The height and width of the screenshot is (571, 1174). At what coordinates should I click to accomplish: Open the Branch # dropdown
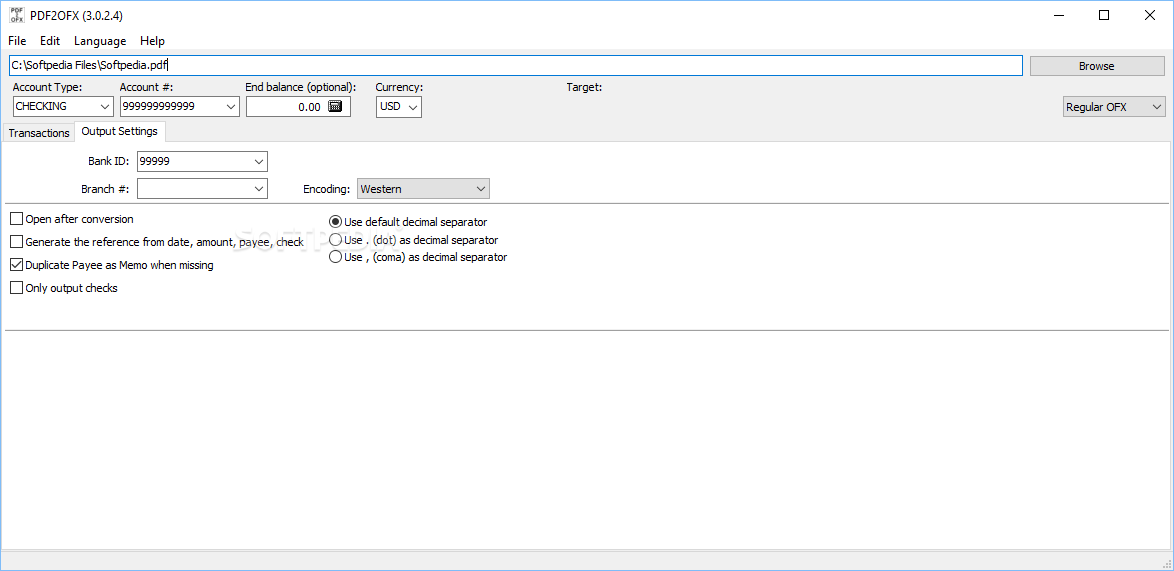point(259,189)
